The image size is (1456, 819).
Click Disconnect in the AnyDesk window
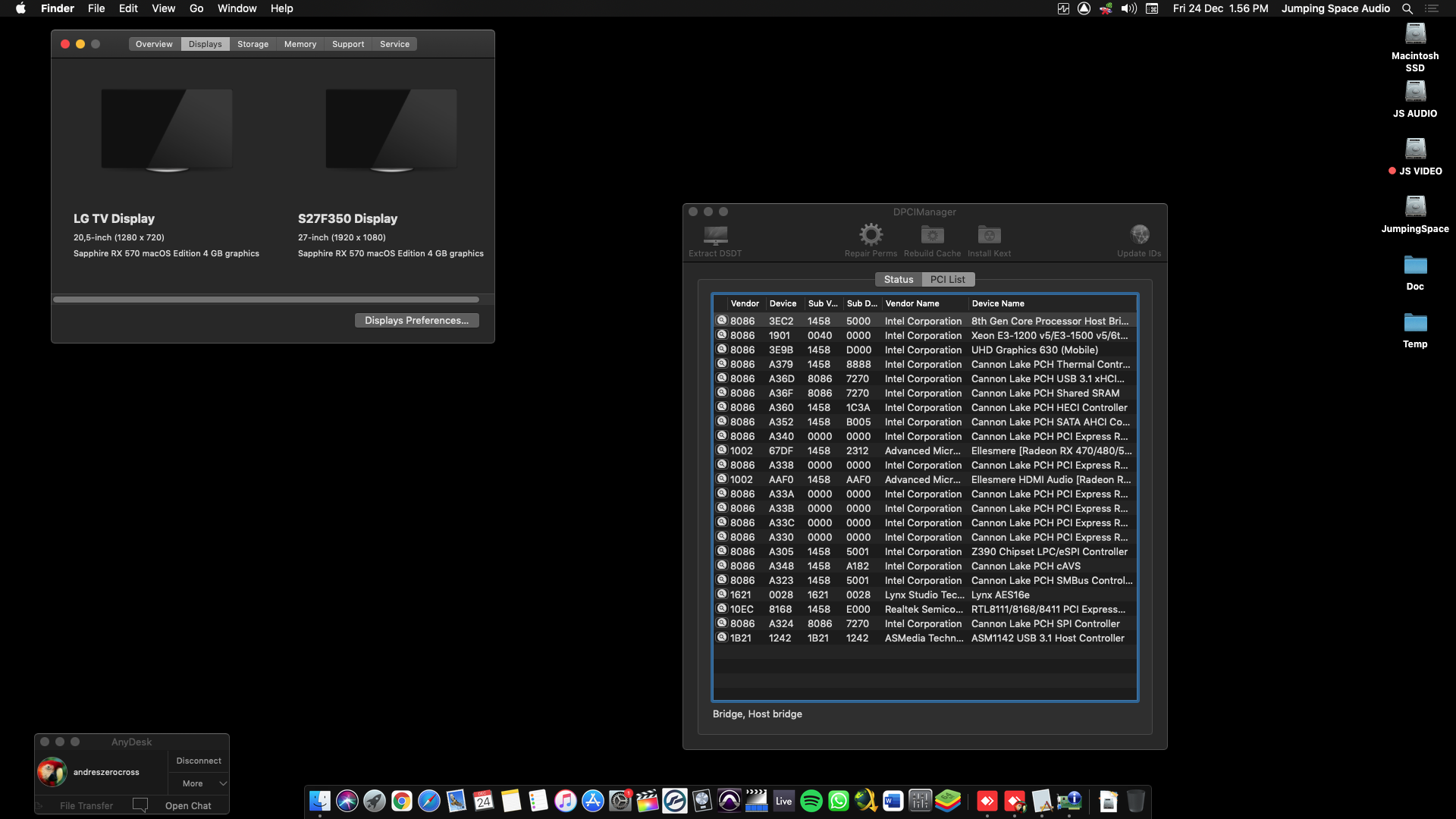click(198, 760)
